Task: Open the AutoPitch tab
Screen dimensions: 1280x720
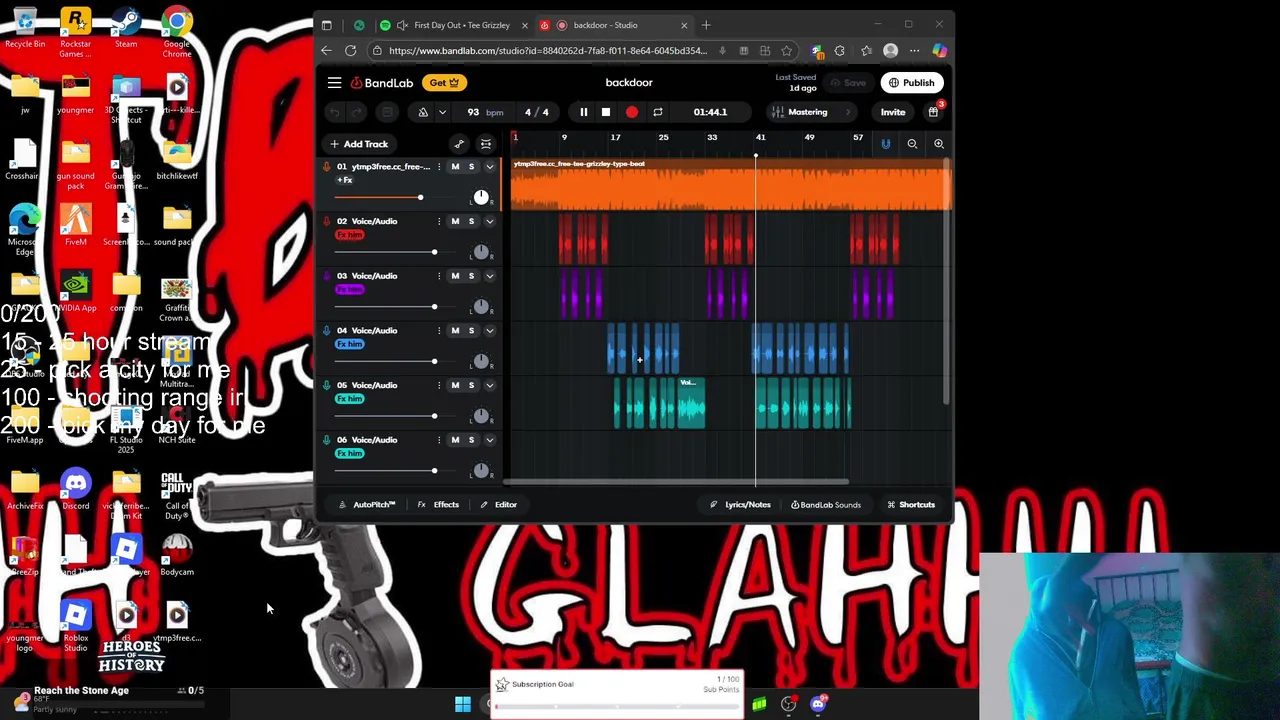Action: pos(367,505)
